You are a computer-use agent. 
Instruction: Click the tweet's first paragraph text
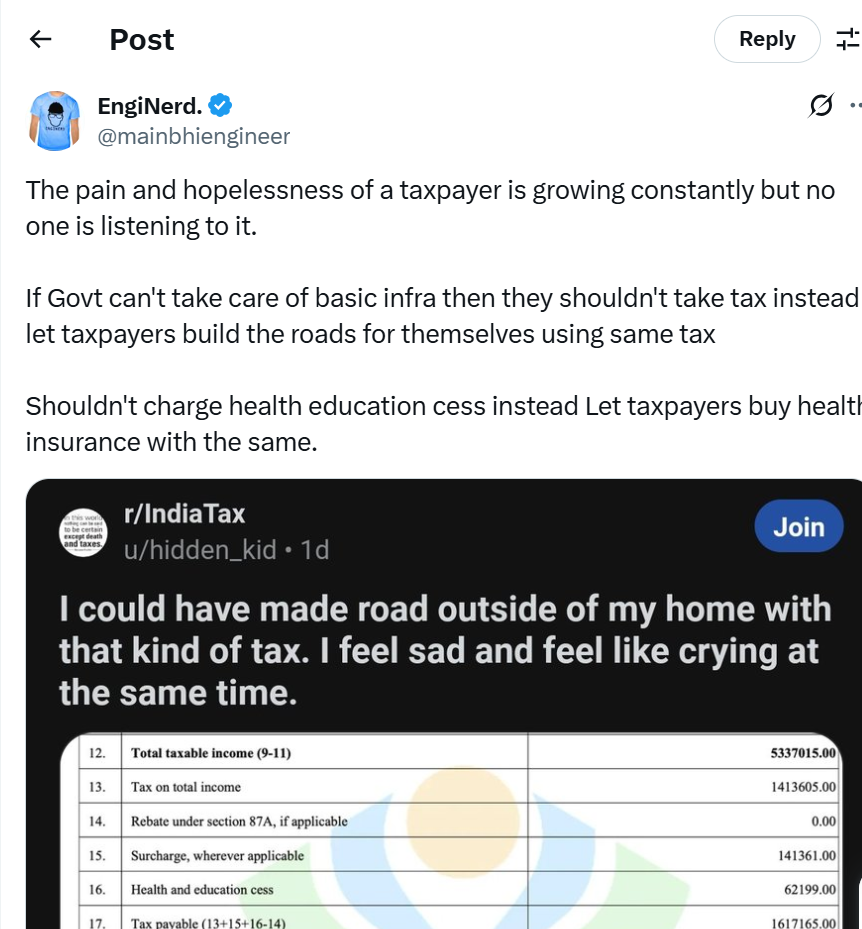(x=430, y=208)
